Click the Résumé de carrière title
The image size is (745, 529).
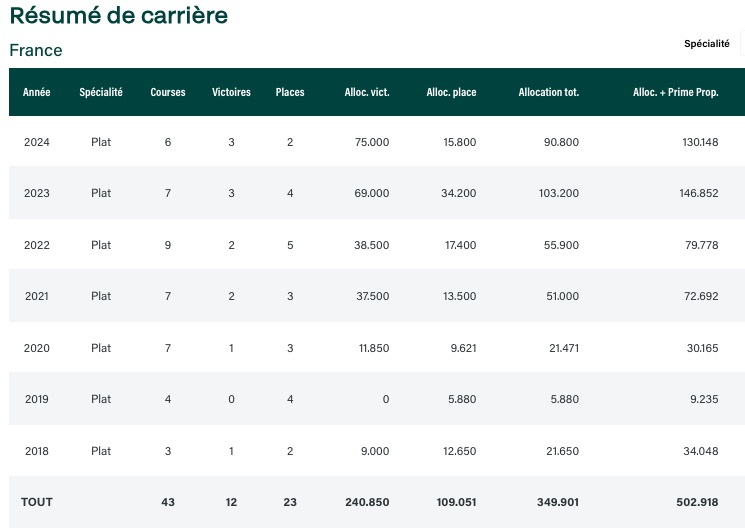tap(119, 15)
